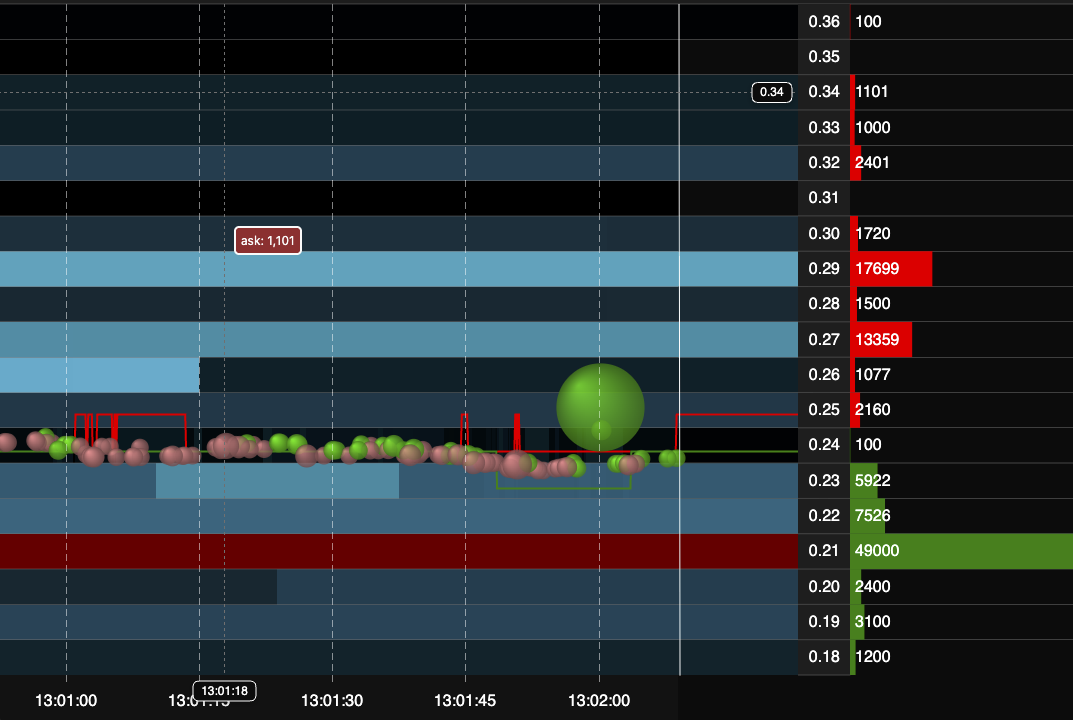1073x720 pixels.
Task: Click the 5922 bid size value
Action: tap(872, 480)
